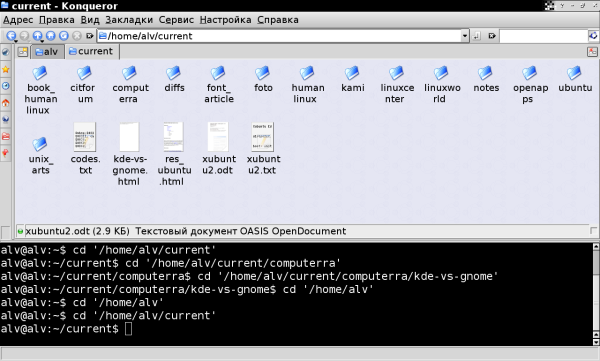The height and width of the screenshot is (361, 600).
Task: Switch to the alv tab
Action: 46,52
